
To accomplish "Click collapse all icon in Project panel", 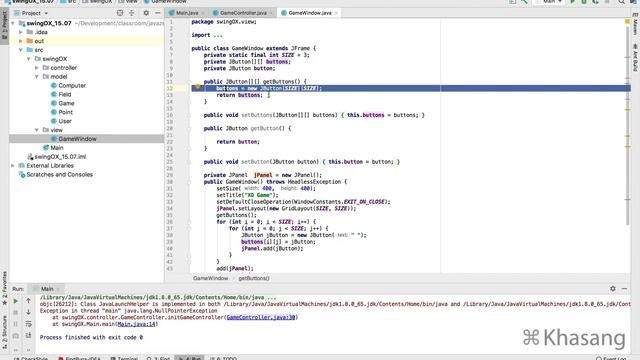I will tap(131, 13).
